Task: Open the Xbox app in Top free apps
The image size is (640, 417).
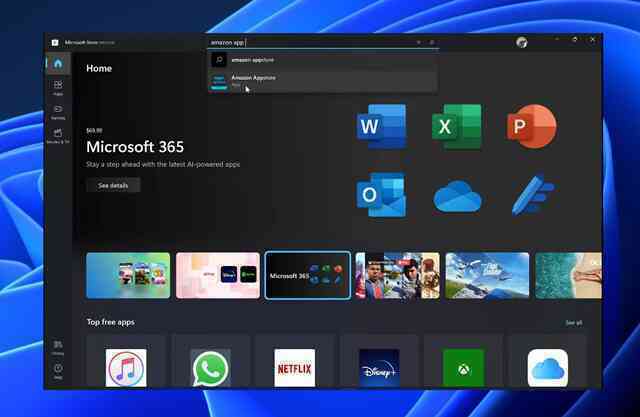Action: pyautogui.click(x=463, y=368)
